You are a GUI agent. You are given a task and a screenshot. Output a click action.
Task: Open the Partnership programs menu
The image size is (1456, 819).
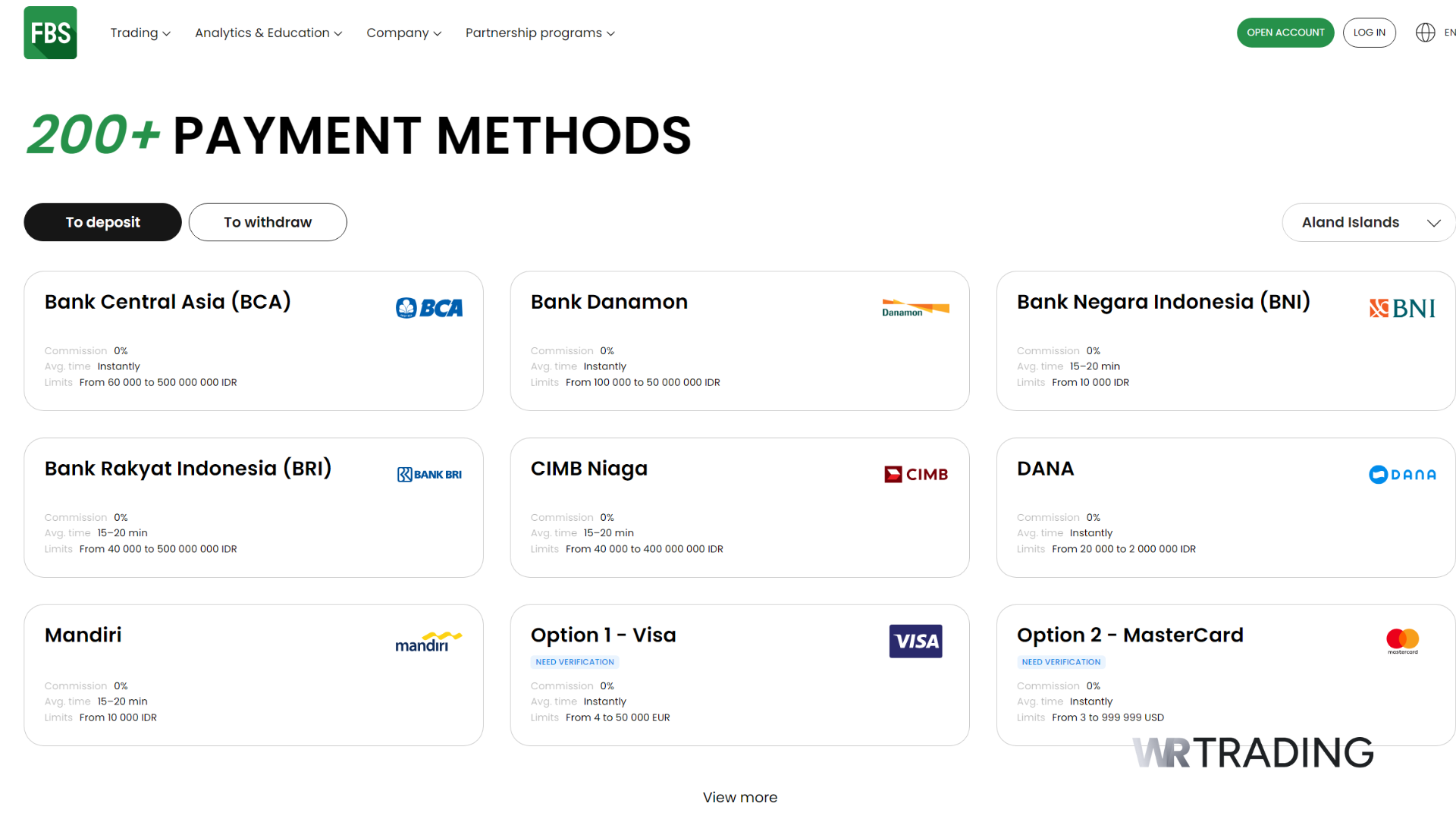pos(540,33)
